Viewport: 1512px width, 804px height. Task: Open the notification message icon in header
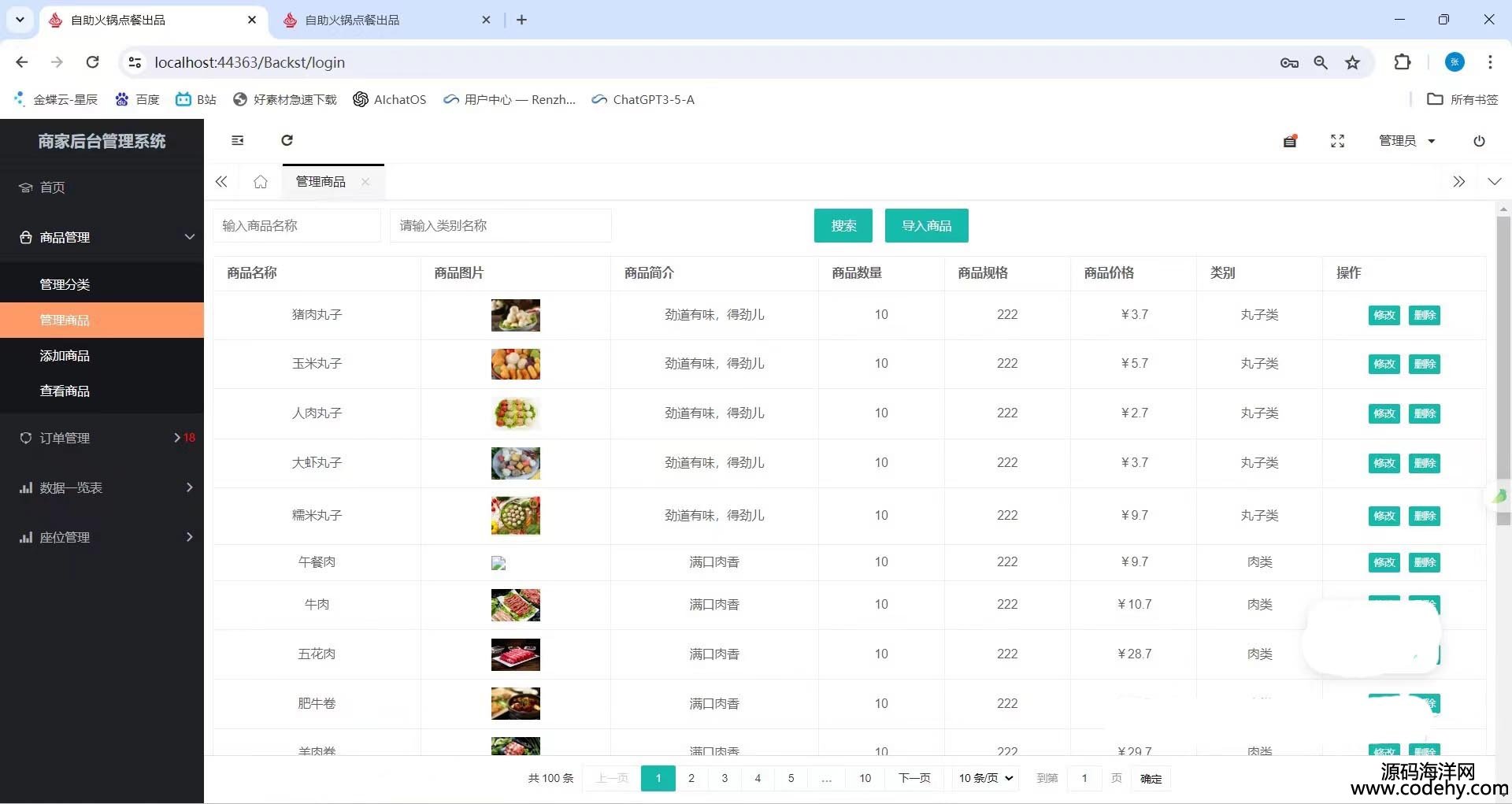[x=1290, y=141]
